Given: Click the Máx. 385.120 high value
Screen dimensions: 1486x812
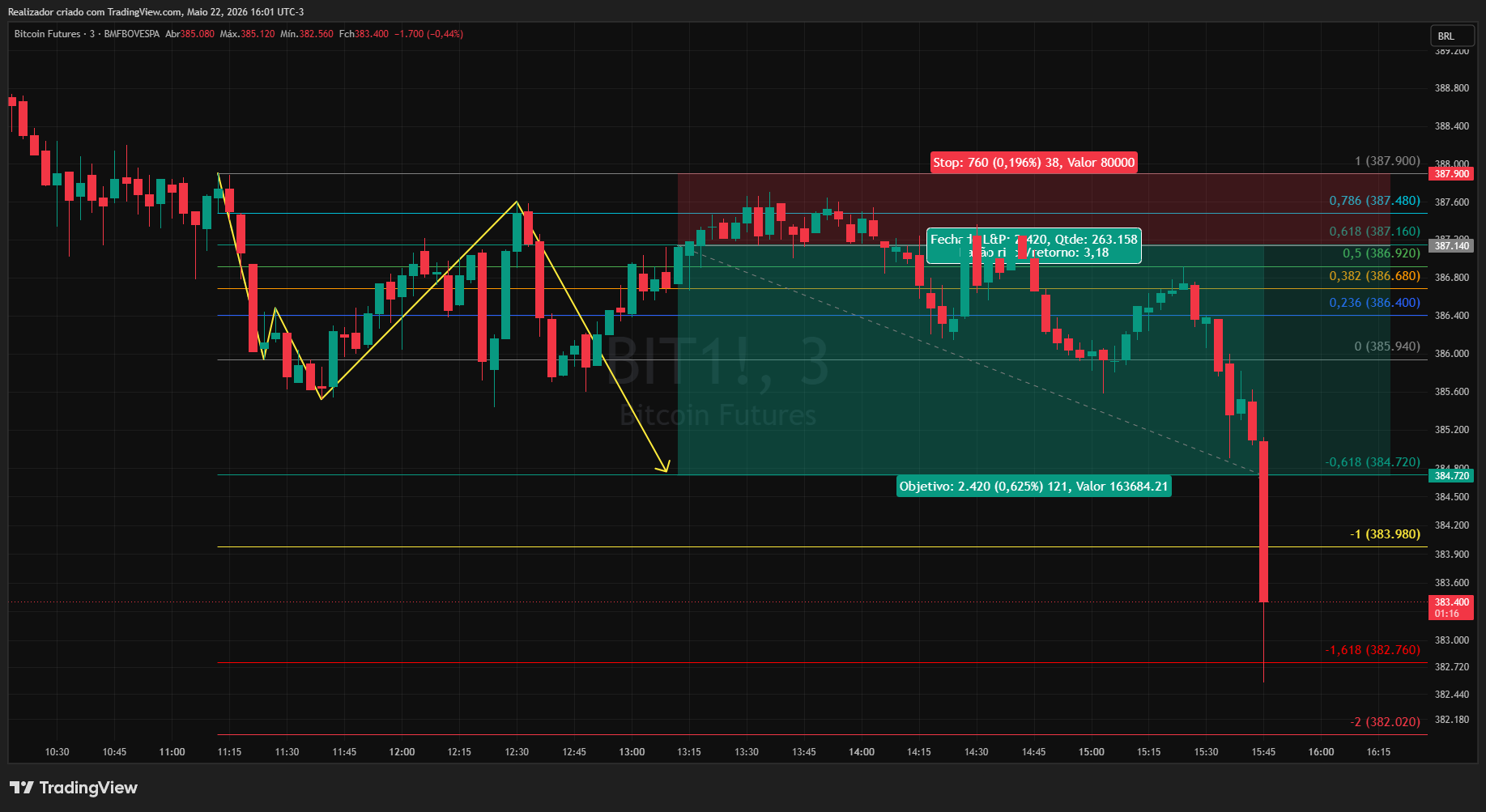Looking at the screenshot, I should click(x=248, y=34).
